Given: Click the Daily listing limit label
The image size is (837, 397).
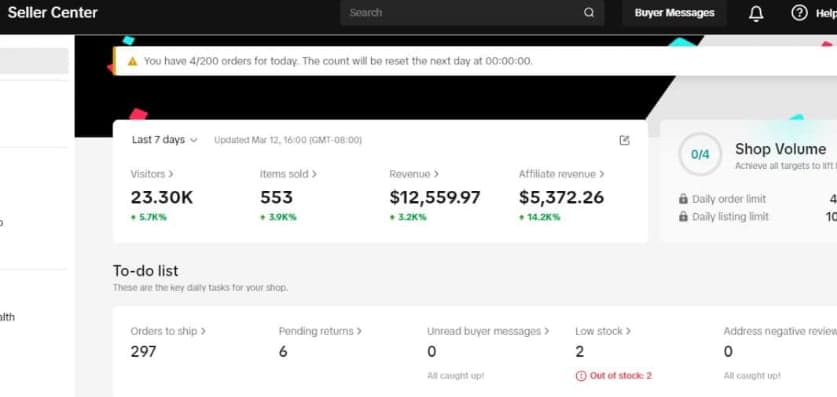Looking at the screenshot, I should pos(730,217).
